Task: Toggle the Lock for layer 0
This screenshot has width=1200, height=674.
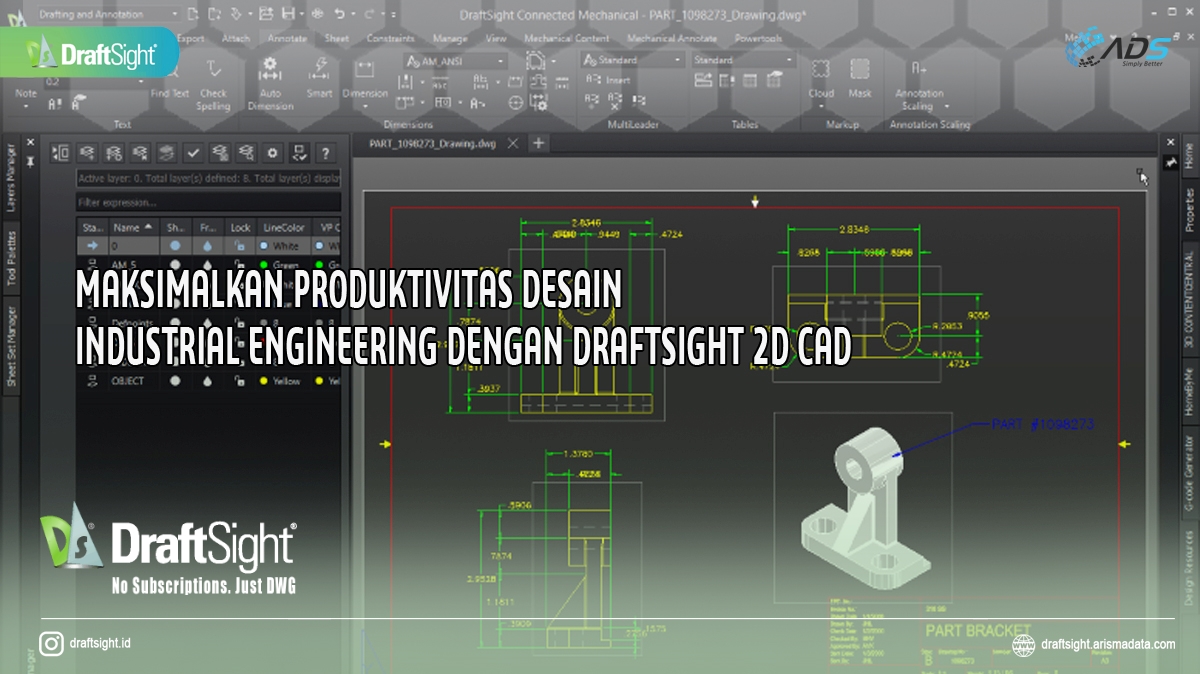Action: click(240, 245)
